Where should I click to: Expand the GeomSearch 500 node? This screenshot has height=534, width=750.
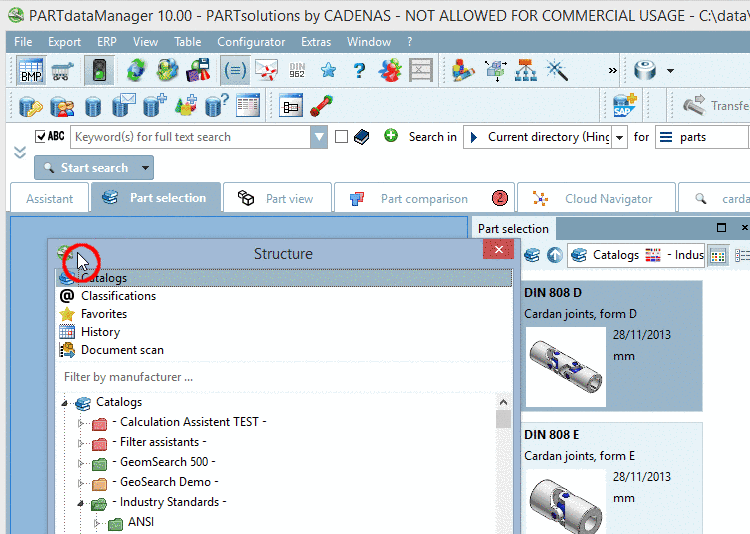click(81, 463)
